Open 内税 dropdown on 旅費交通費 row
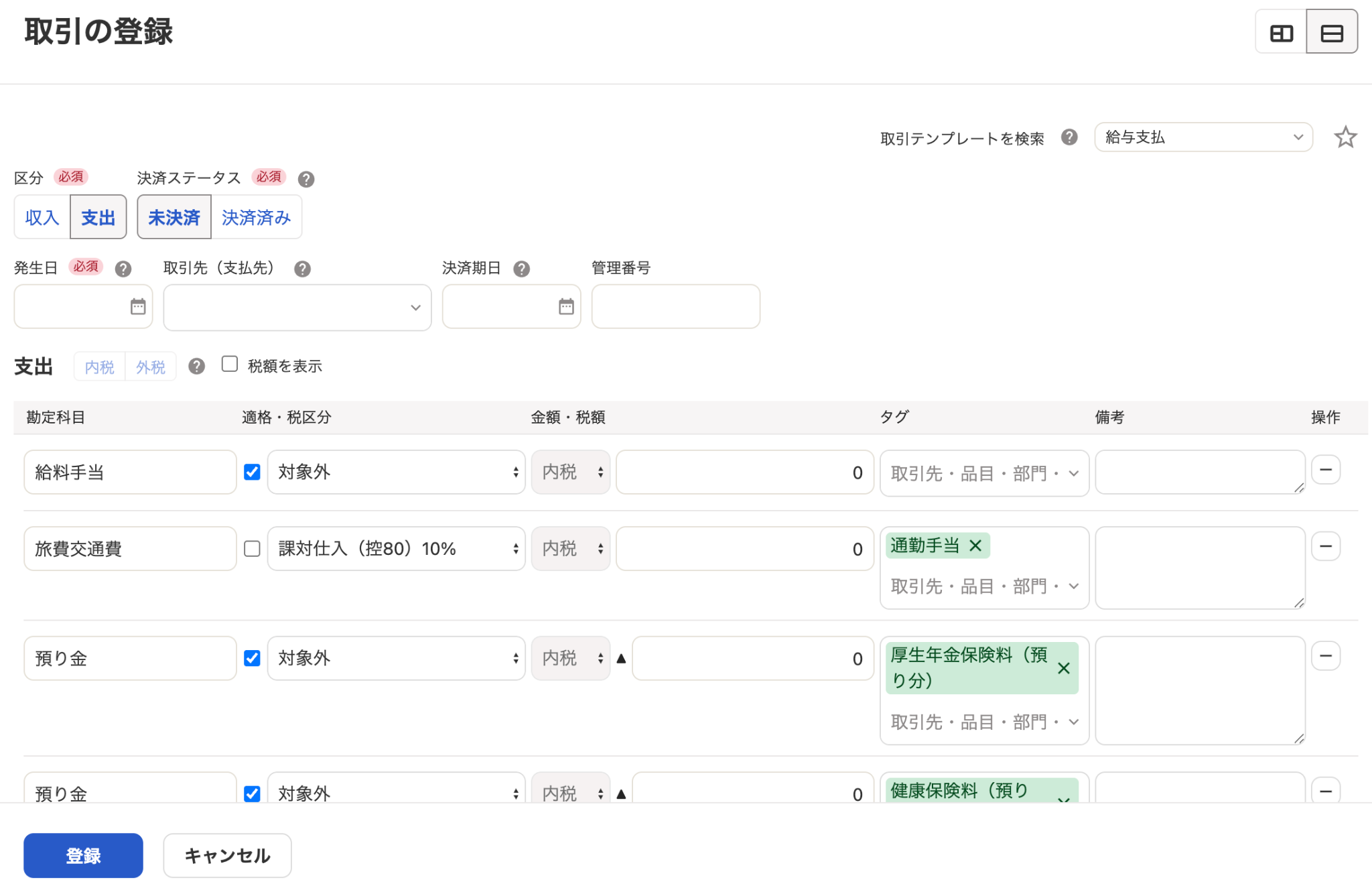This screenshot has height=894, width=1372. click(x=571, y=548)
